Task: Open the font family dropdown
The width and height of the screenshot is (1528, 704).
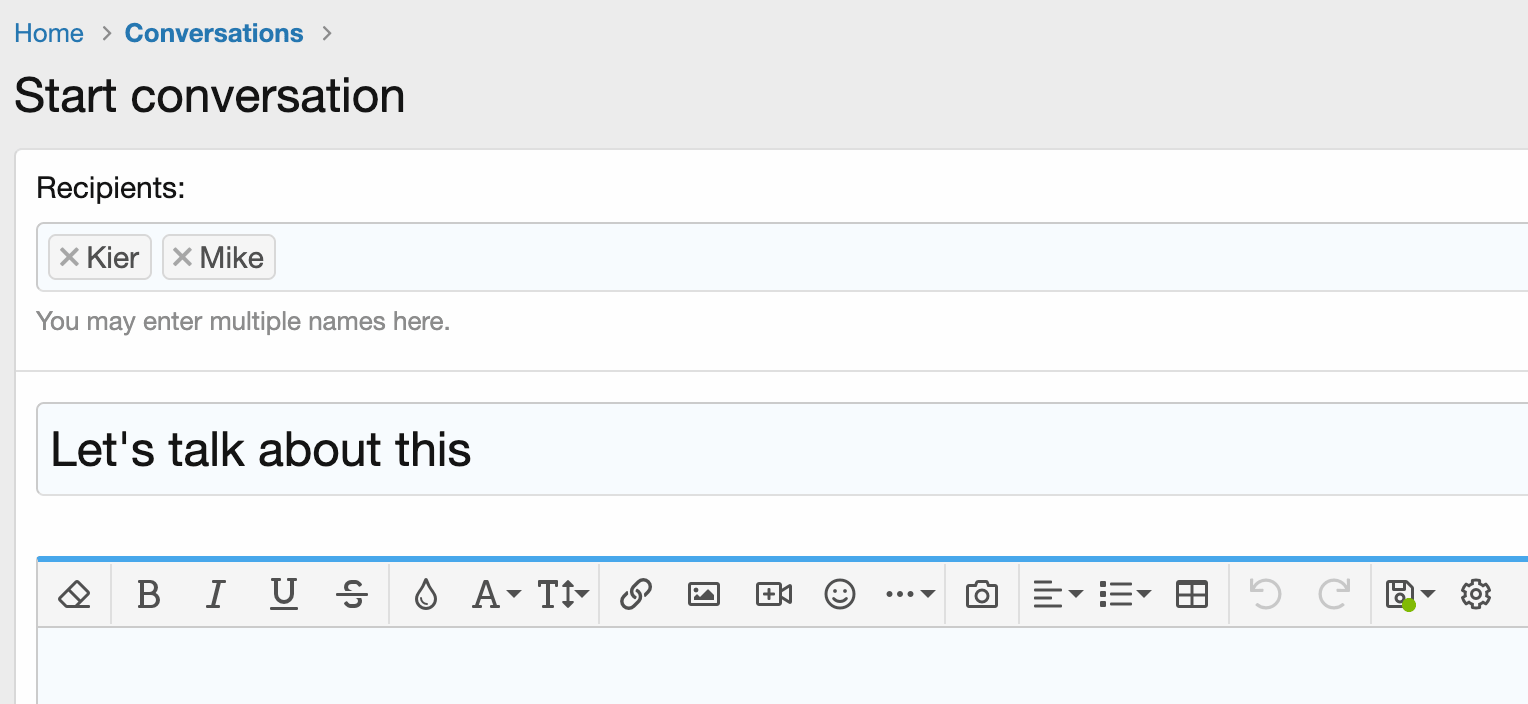Action: pyautogui.click(x=496, y=595)
